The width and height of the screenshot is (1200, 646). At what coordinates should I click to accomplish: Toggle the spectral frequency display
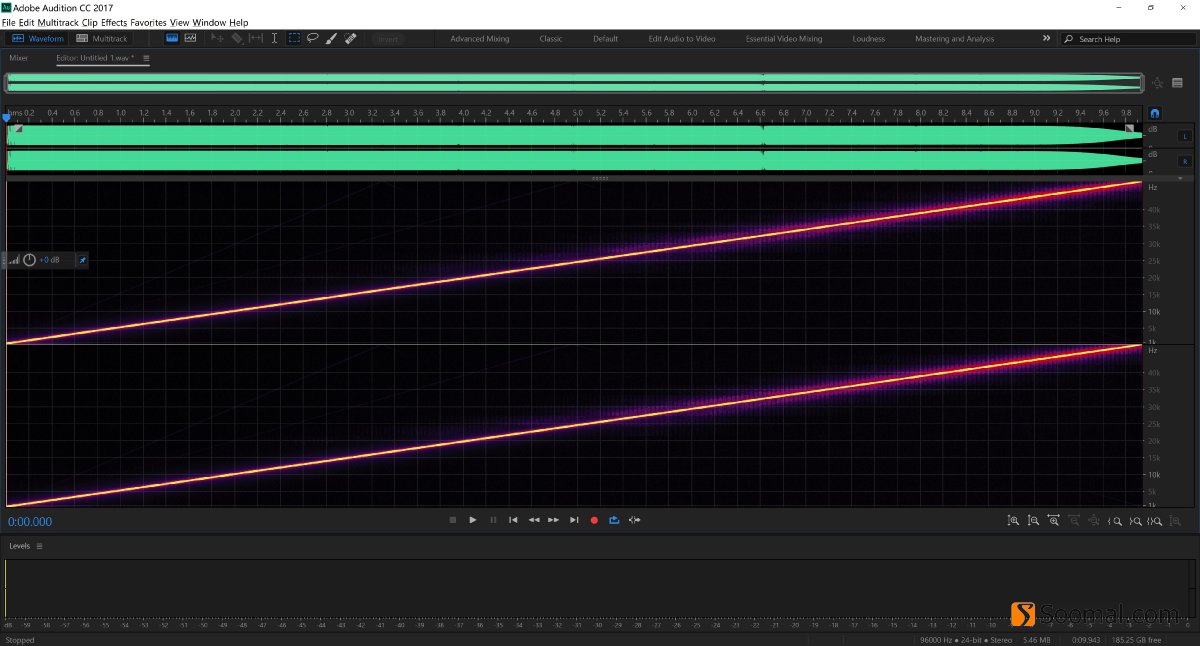point(172,38)
